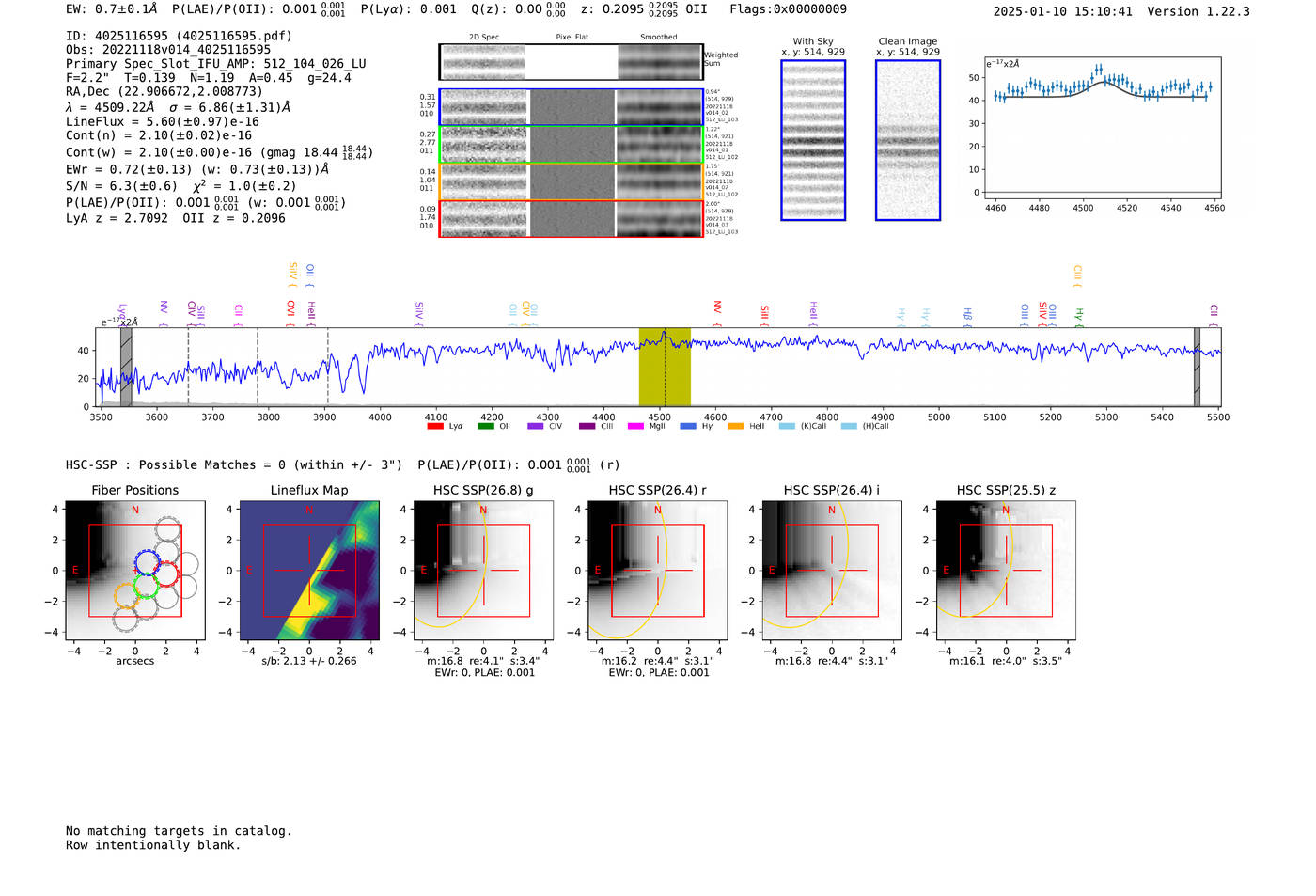Open the HSC SSP(26.8) g cutout
1316x896 pixels.
(483, 571)
